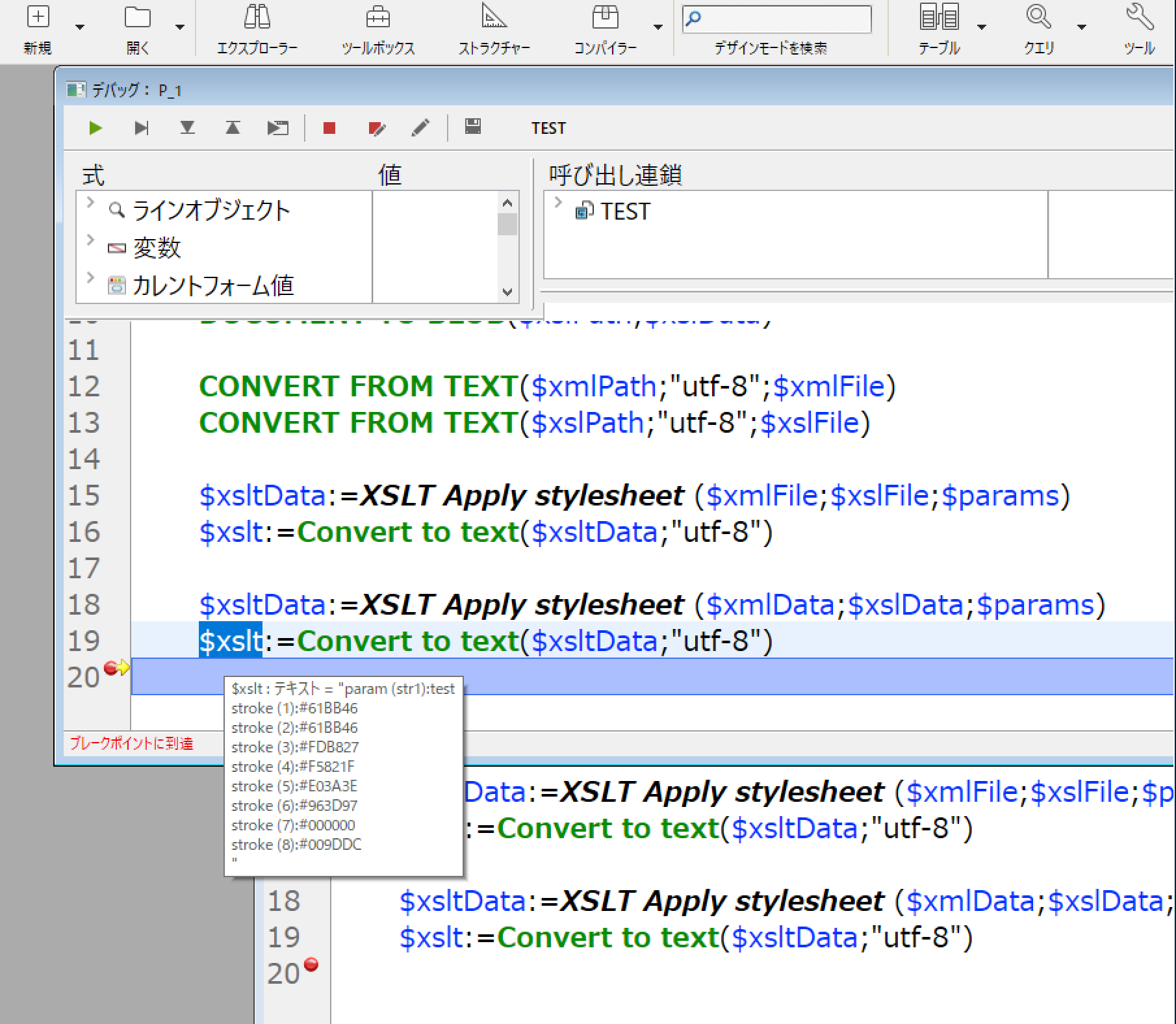Abort execution using the red square icon
Screen dimensions: 1176x1024
pyautogui.click(x=328, y=127)
